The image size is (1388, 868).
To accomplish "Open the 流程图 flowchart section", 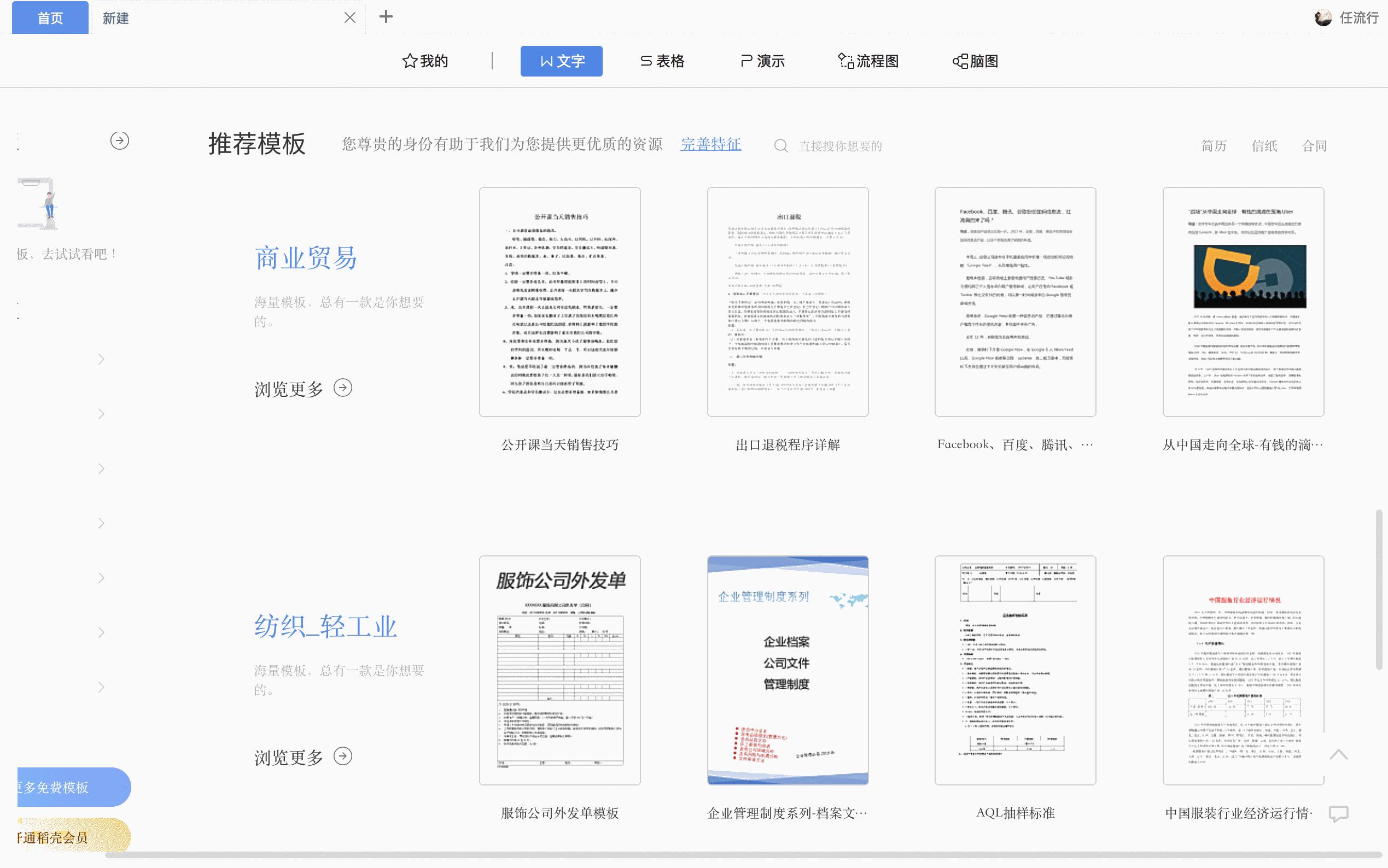I will tap(845, 61).
